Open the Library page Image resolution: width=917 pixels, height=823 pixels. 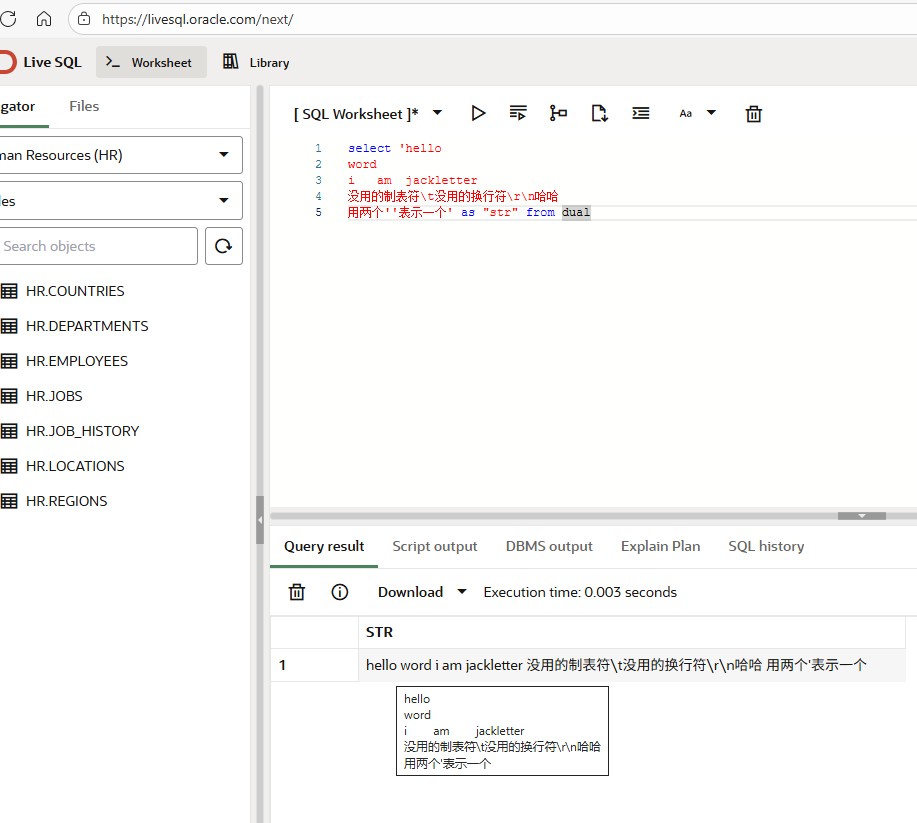pyautogui.click(x=256, y=62)
